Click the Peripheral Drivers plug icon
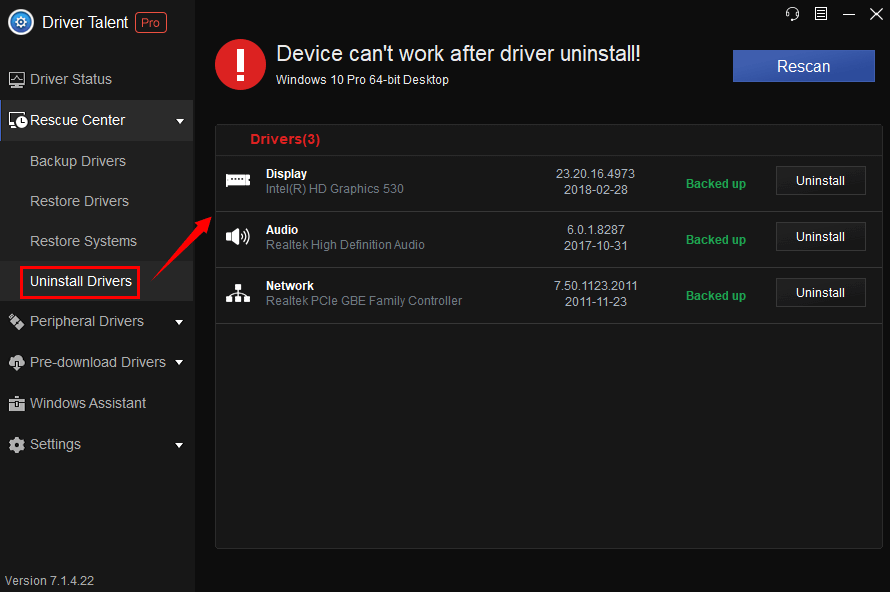 tap(16, 322)
